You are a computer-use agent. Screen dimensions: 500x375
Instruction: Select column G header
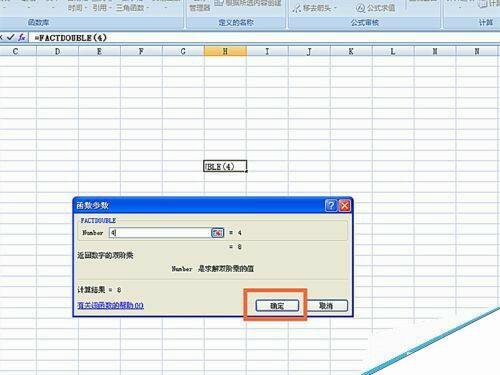click(183, 51)
